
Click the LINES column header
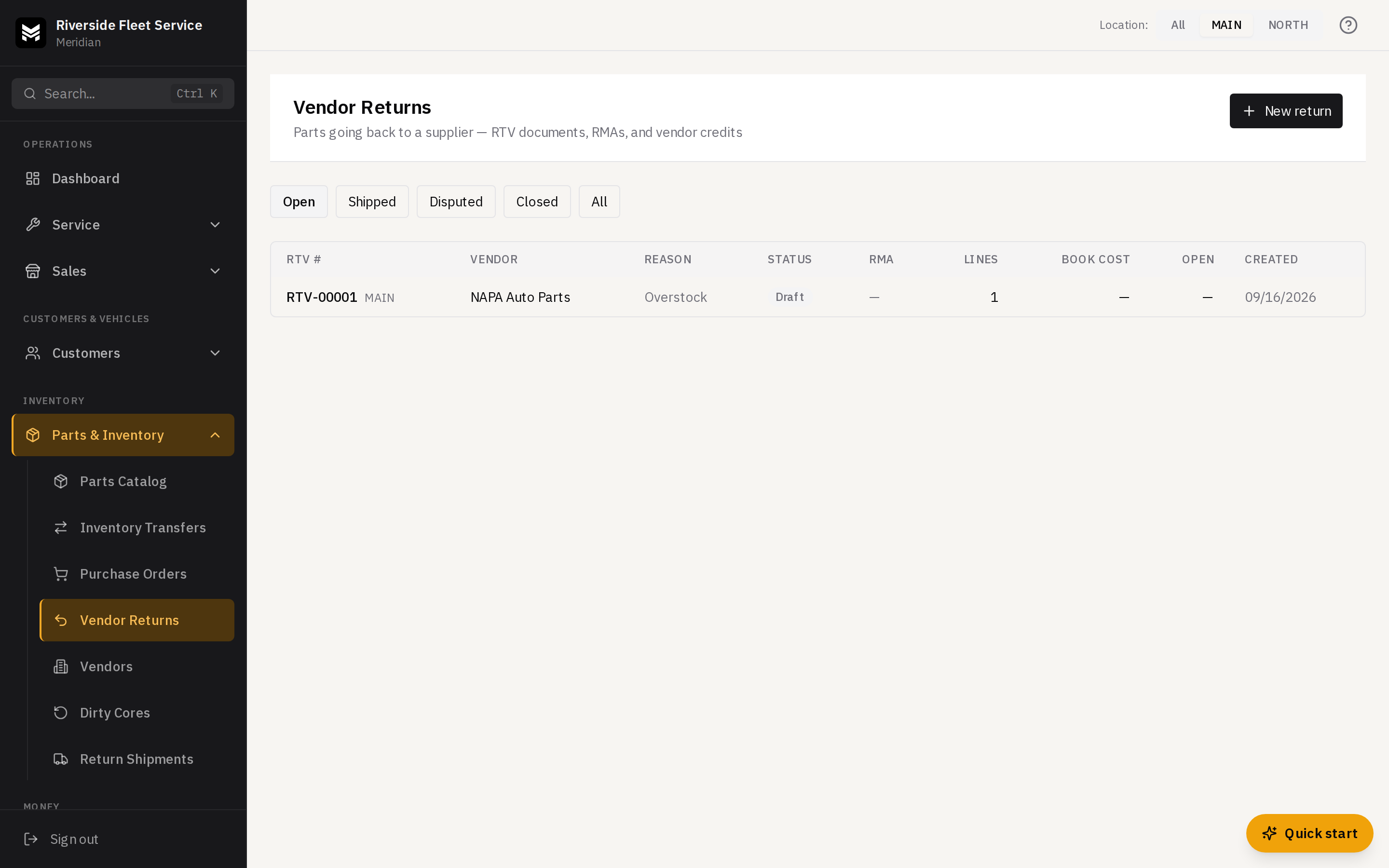click(x=980, y=259)
